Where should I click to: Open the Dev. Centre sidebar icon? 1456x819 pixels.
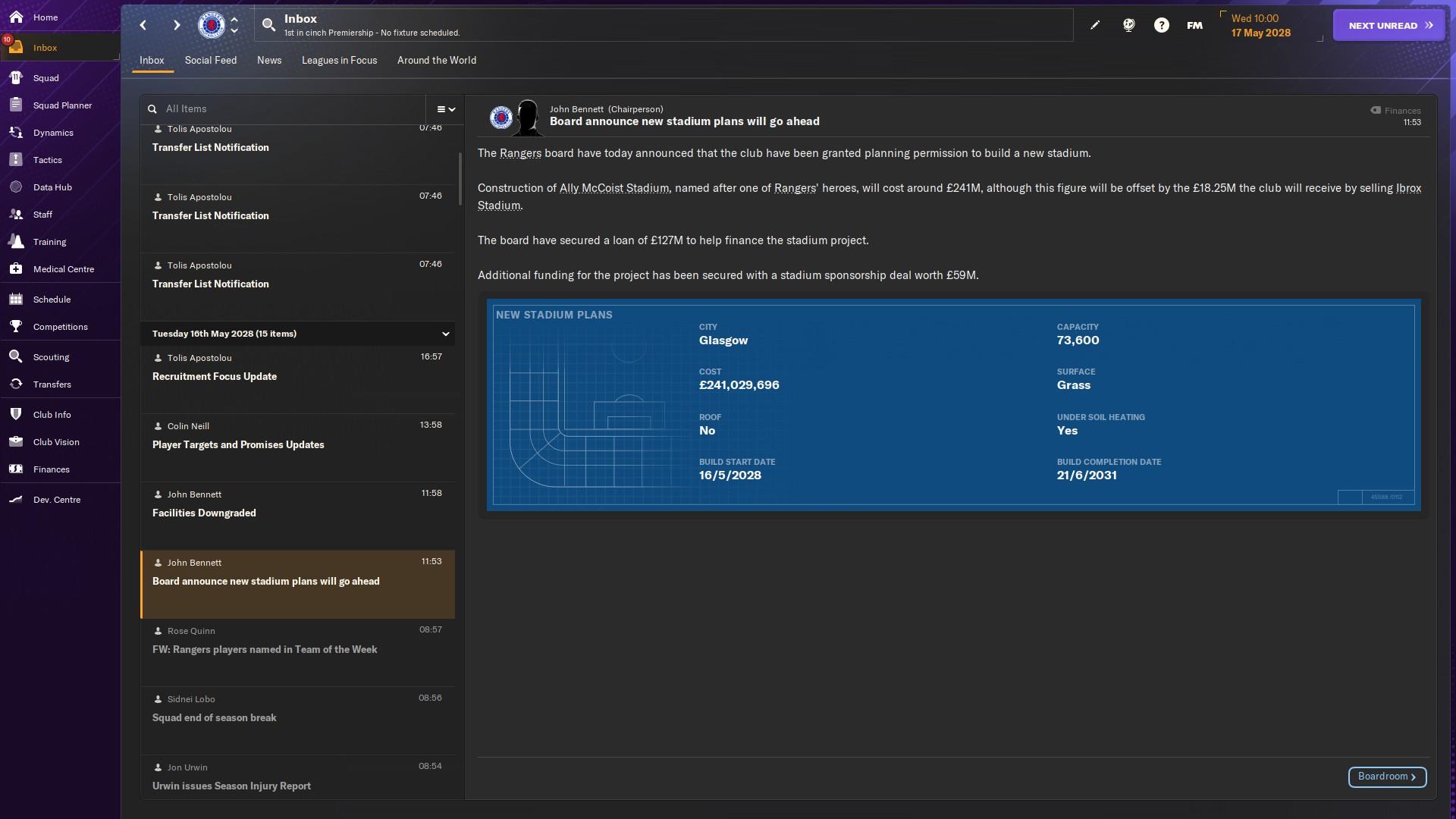click(16, 499)
